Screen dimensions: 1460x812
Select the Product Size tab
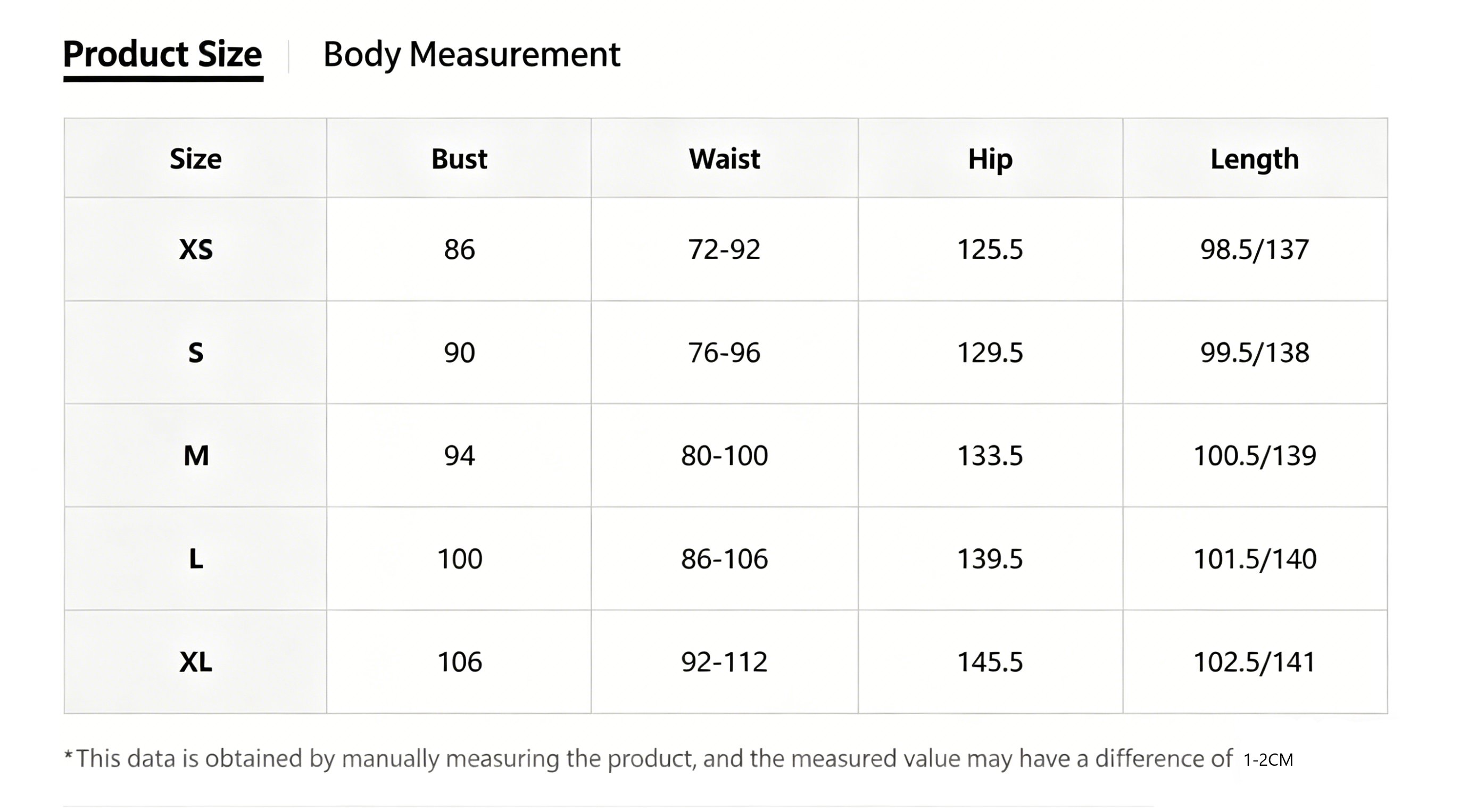coord(163,55)
